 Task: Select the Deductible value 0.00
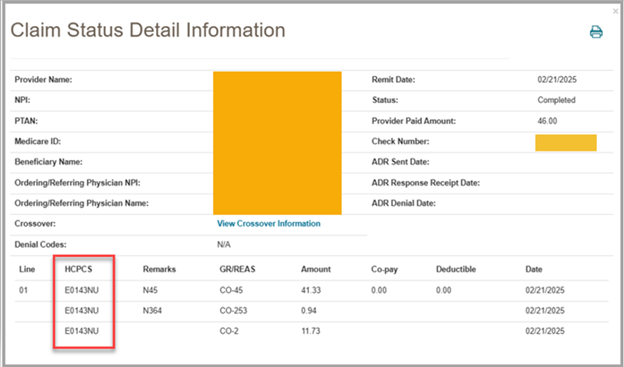(443, 290)
